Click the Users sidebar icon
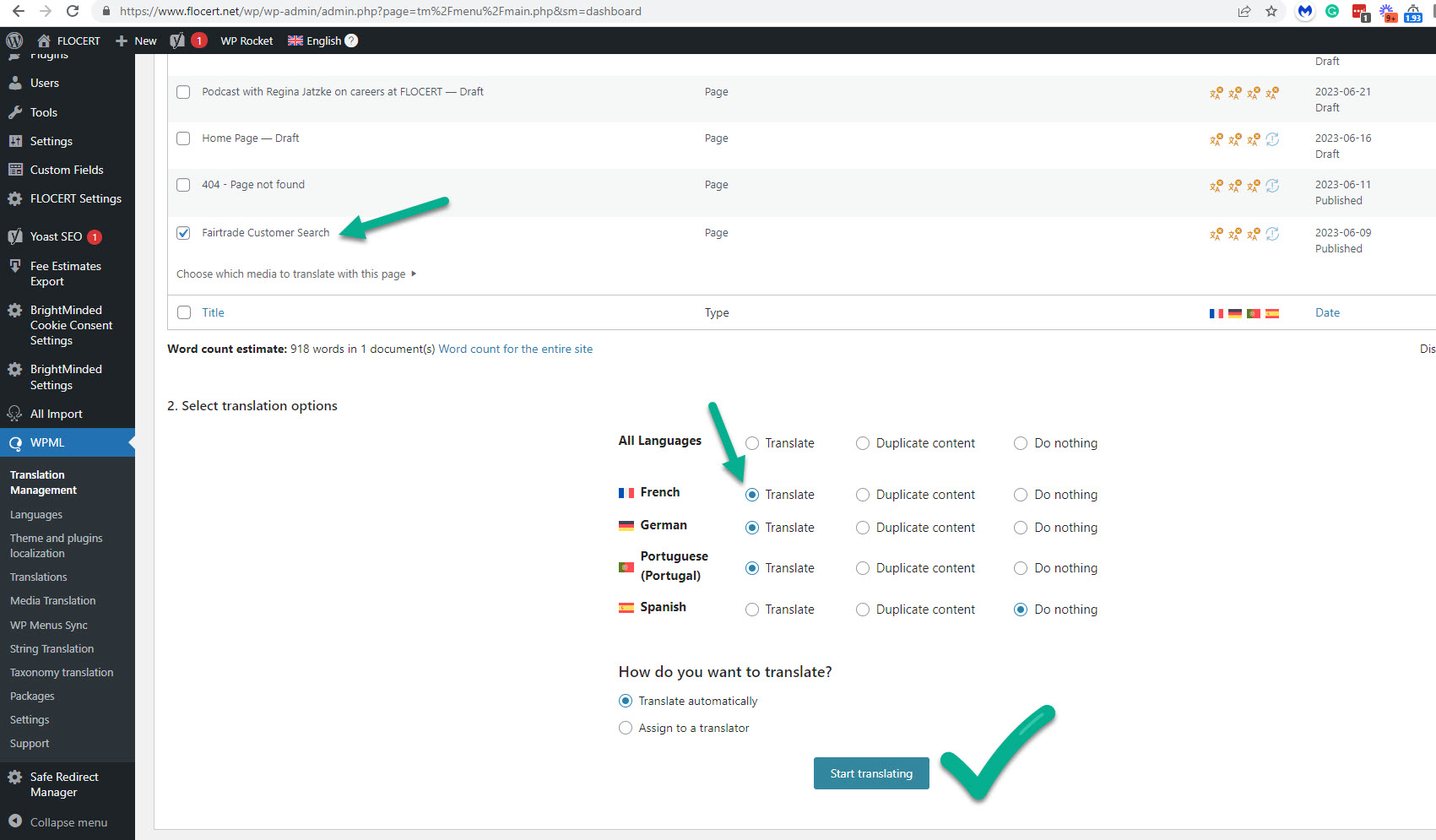1436x840 pixels. click(15, 83)
